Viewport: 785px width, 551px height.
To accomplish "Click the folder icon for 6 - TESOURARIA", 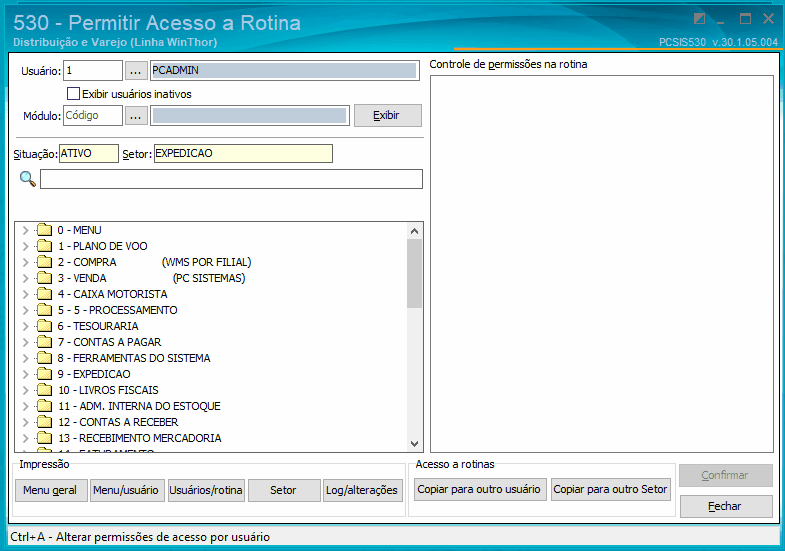I will click(45, 326).
